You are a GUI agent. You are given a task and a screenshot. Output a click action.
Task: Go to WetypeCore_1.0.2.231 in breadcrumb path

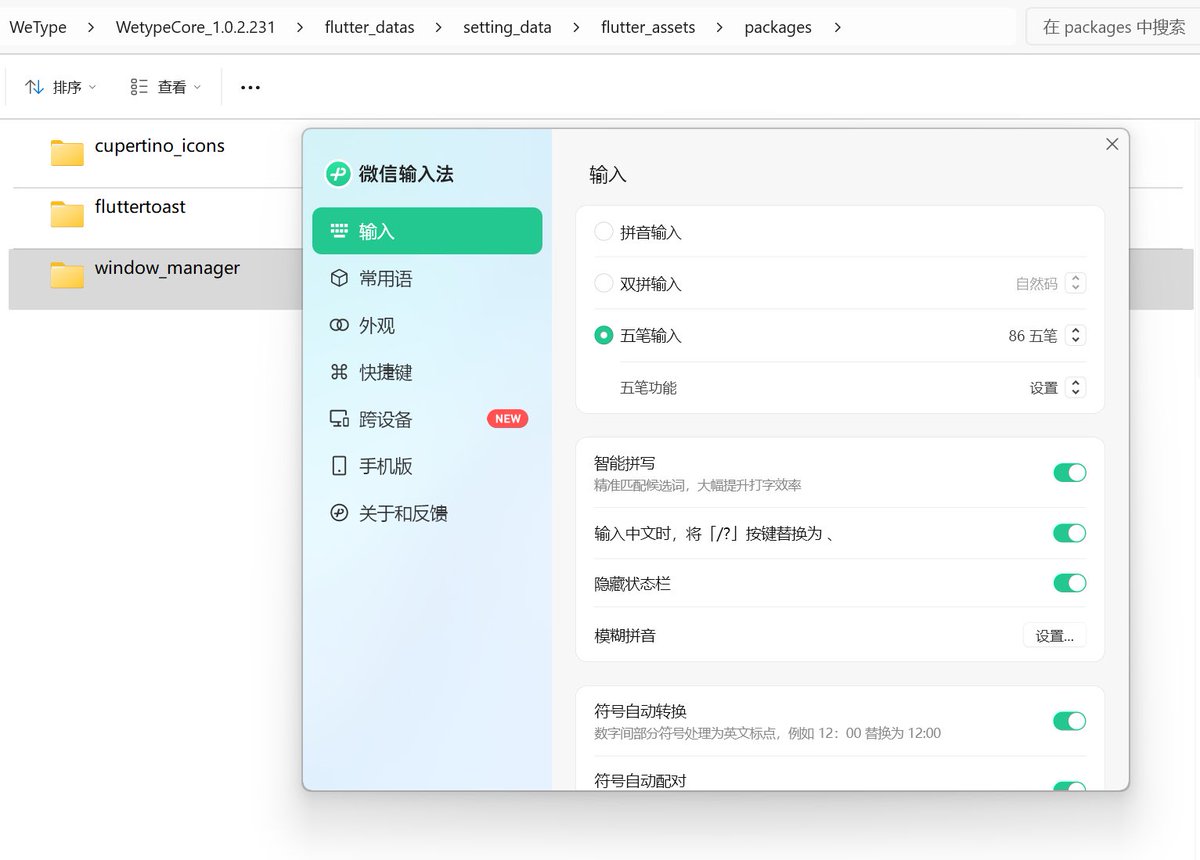(195, 27)
